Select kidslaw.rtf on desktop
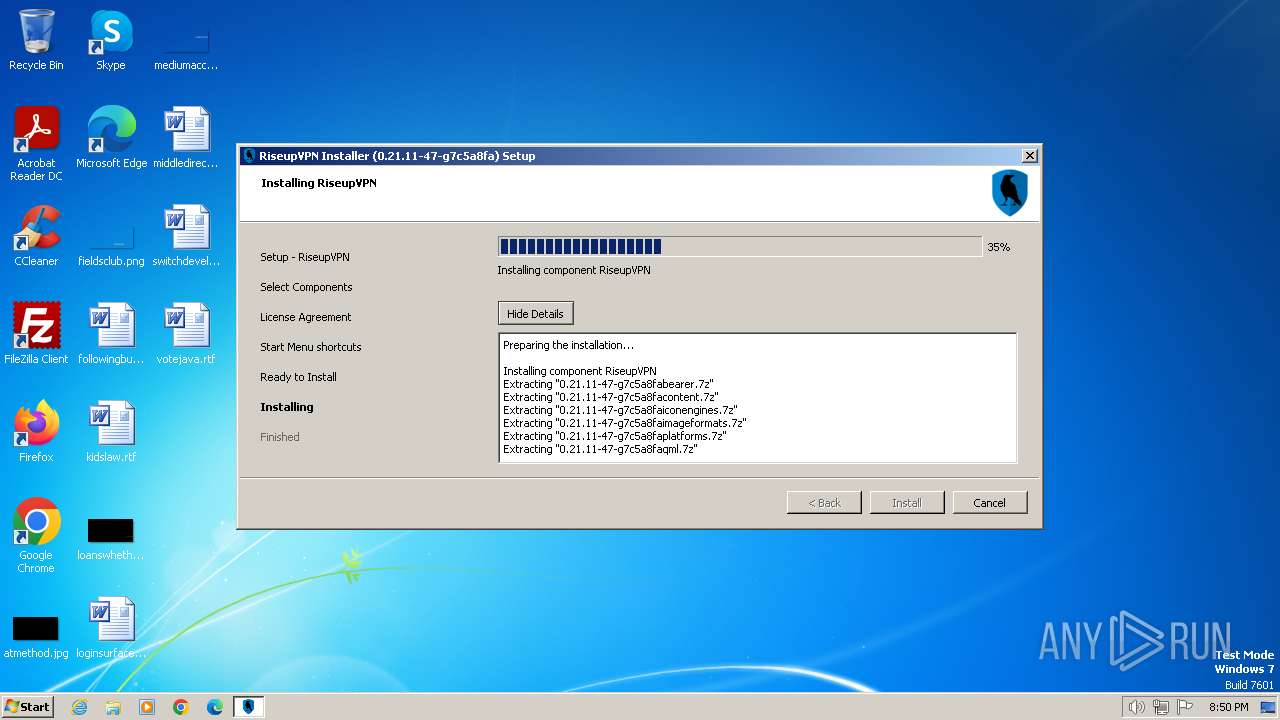The width and height of the screenshot is (1280, 720). 111,432
